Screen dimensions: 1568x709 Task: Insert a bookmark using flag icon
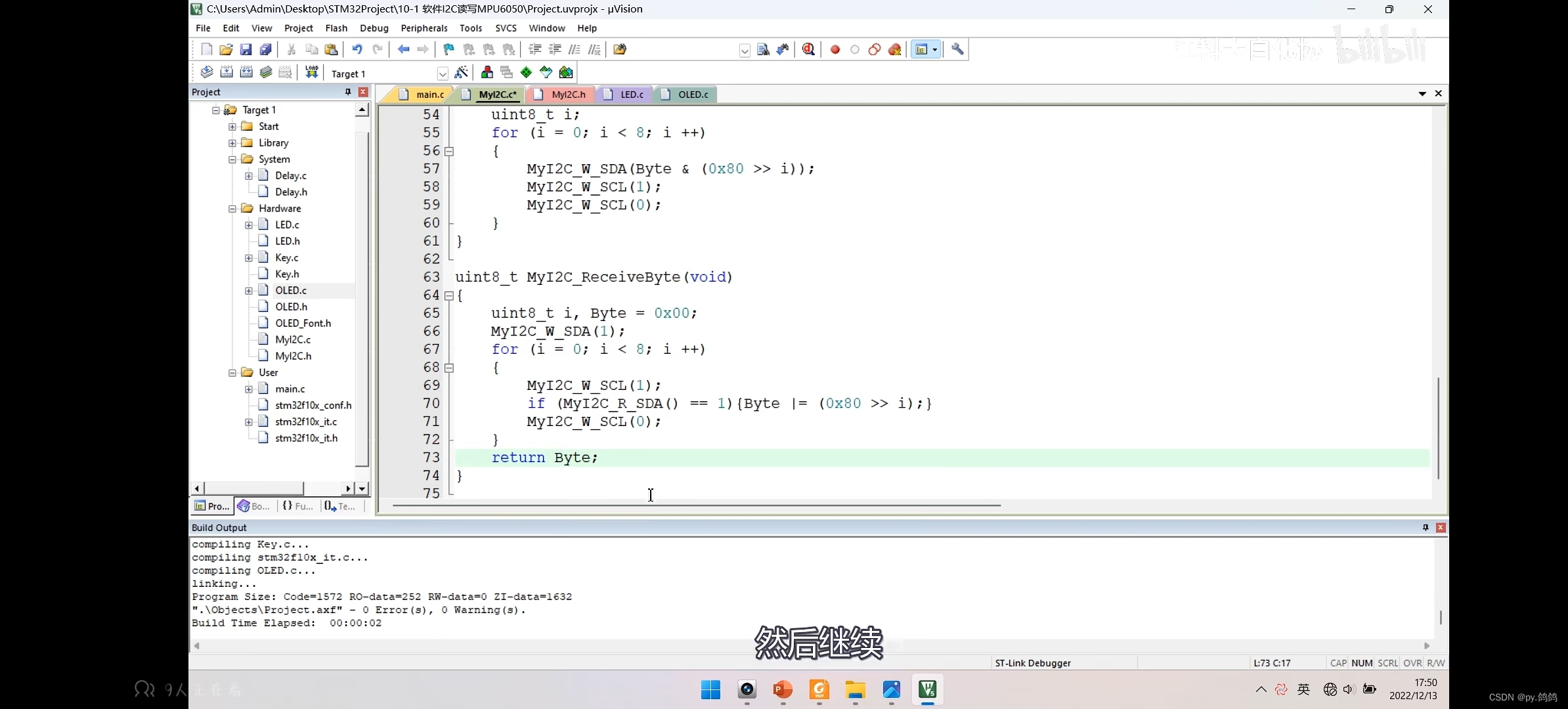point(449,49)
